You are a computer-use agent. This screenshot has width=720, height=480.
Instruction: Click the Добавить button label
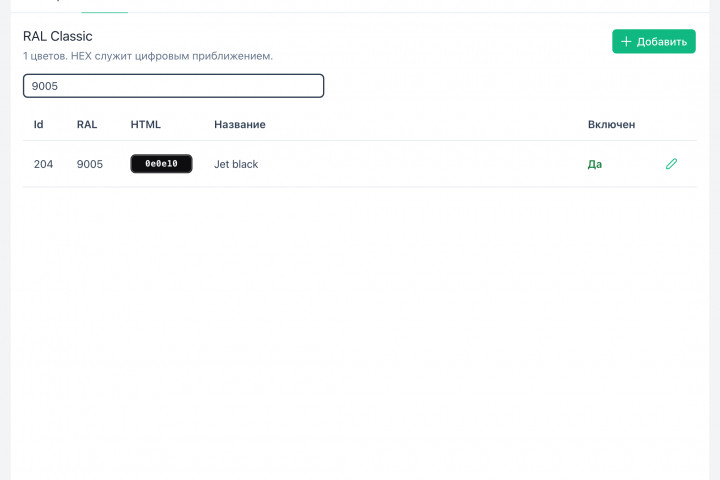pyautogui.click(x=662, y=42)
